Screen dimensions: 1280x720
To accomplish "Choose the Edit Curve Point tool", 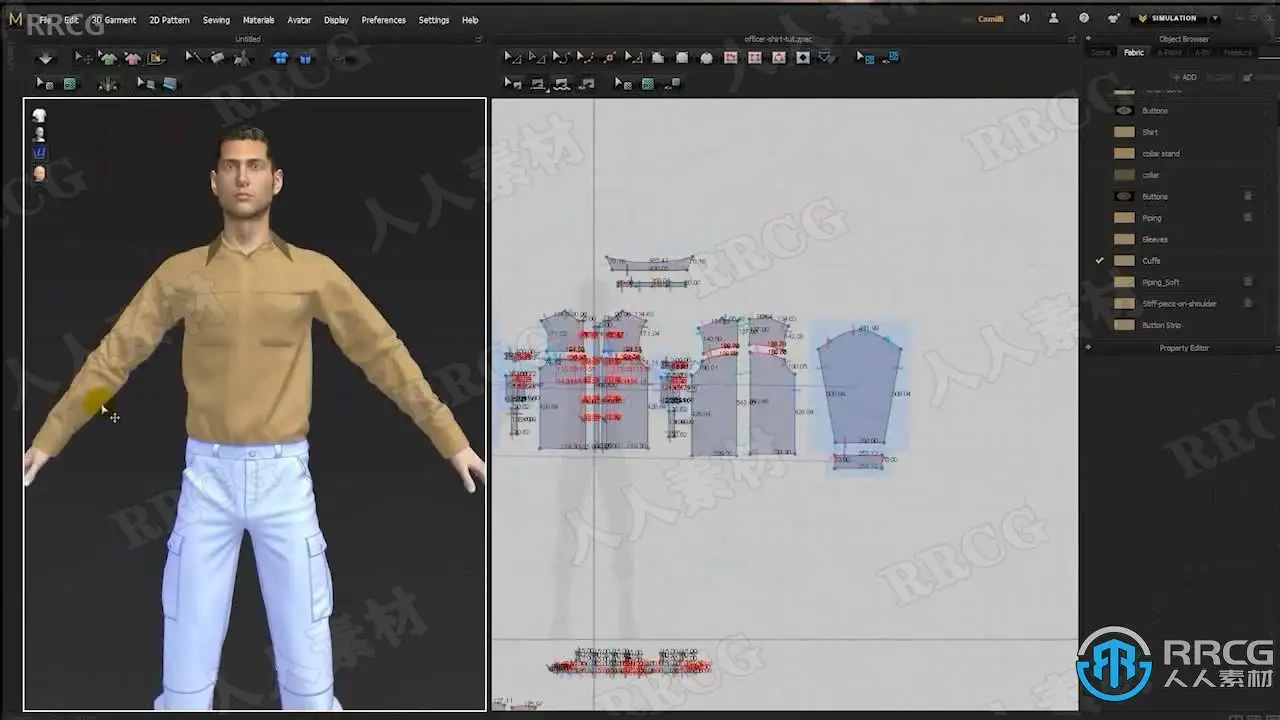I will pos(585,58).
